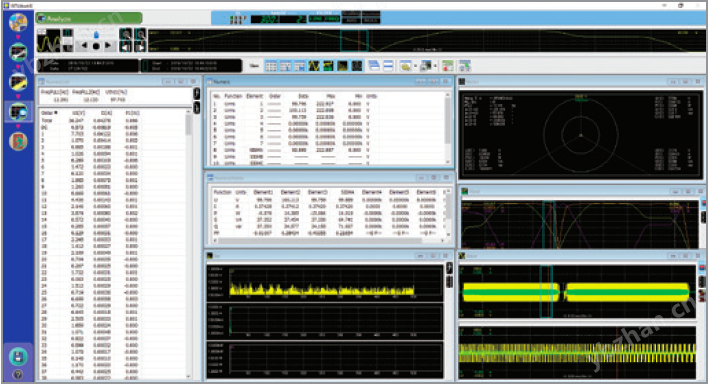The width and height of the screenshot is (709, 384).
Task: Click cyan selection box on overview waveform
Action: coord(354,41)
